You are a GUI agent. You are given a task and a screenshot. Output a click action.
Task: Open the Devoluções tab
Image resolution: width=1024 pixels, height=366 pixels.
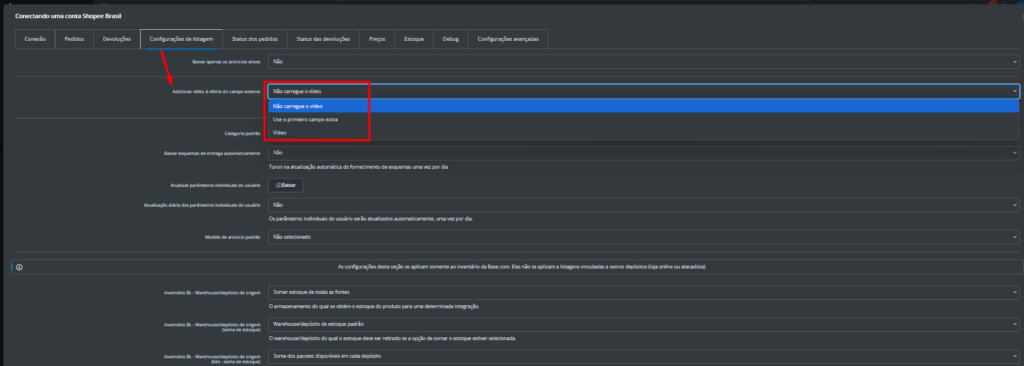[x=117, y=39]
